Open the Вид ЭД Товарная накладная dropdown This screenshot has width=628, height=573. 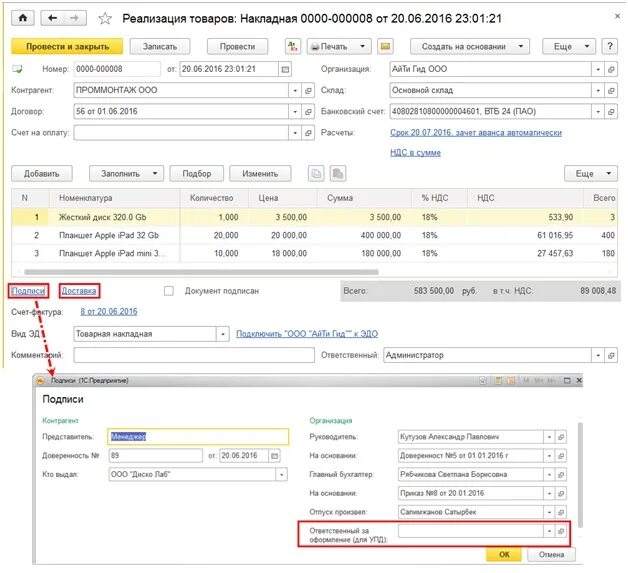tap(223, 334)
